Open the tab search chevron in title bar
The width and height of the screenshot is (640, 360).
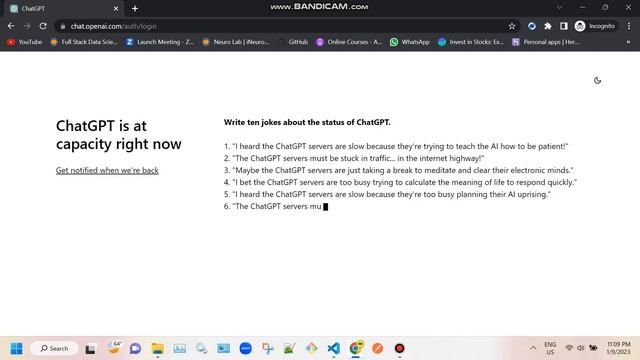[560, 7]
